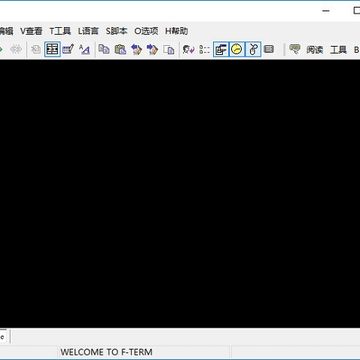The image size is (360, 360).
Task: Toggle the highlighted window settings icon
Action: (x=221, y=50)
